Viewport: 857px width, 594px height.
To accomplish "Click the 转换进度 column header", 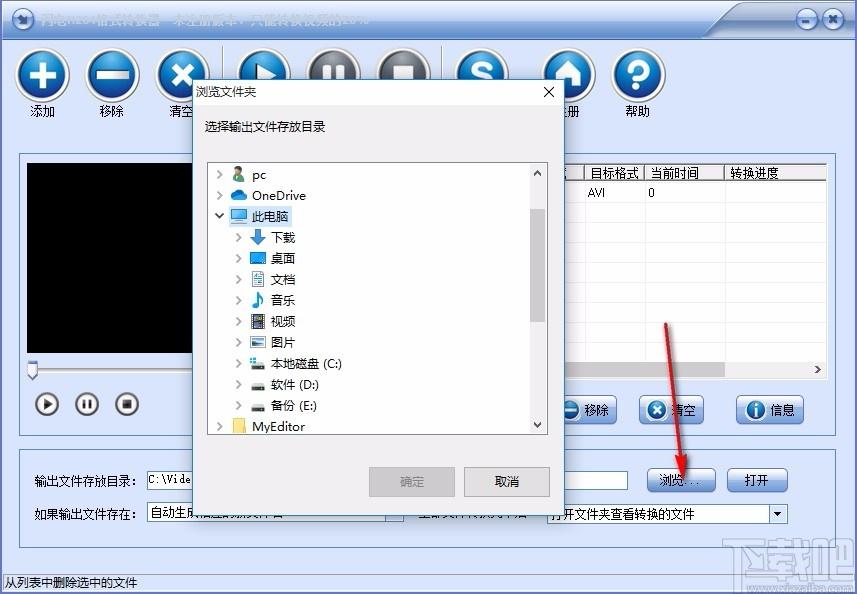I will (x=776, y=173).
